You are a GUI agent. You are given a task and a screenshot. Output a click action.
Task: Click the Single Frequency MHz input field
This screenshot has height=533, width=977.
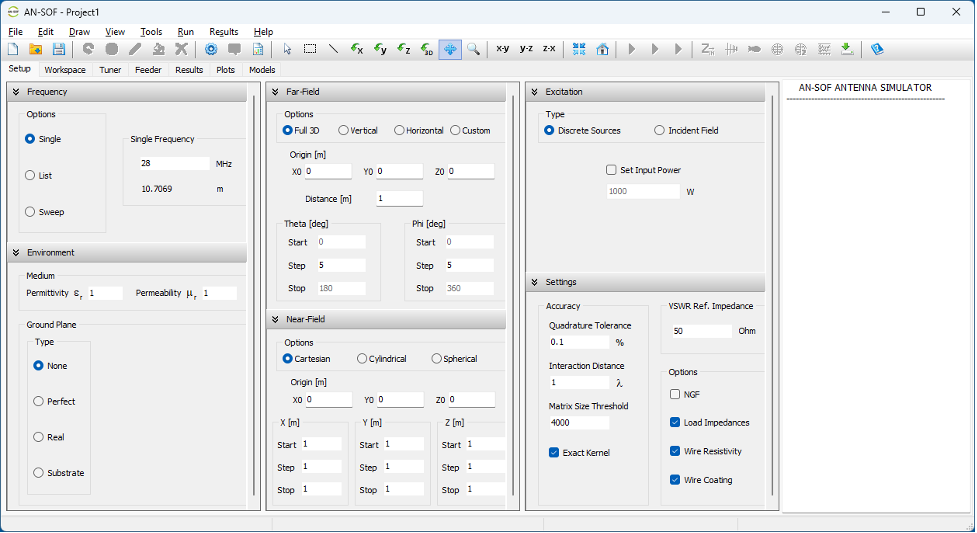pyautogui.click(x=174, y=163)
